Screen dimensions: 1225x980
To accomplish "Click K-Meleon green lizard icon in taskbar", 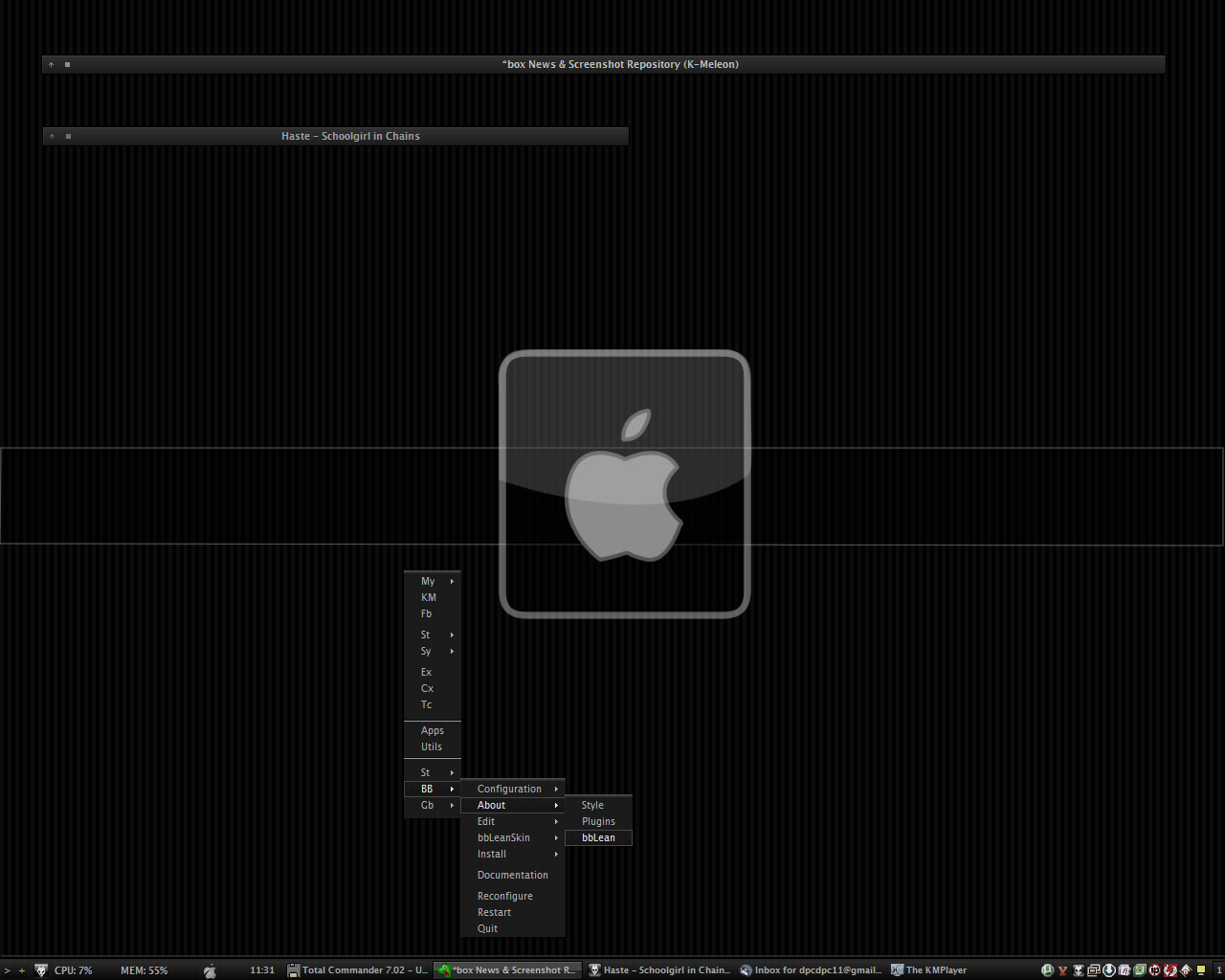I will point(444,969).
